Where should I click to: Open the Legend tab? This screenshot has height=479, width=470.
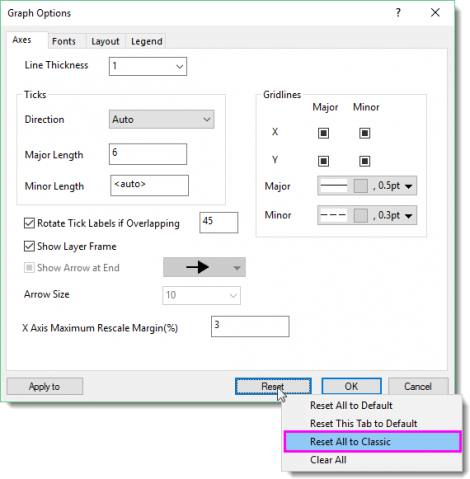(x=147, y=41)
